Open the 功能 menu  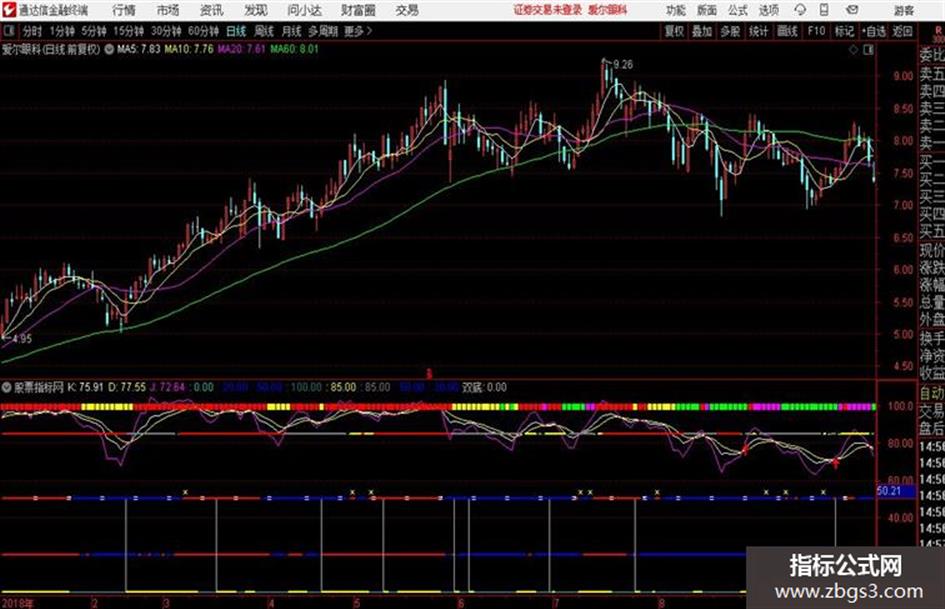tap(676, 10)
